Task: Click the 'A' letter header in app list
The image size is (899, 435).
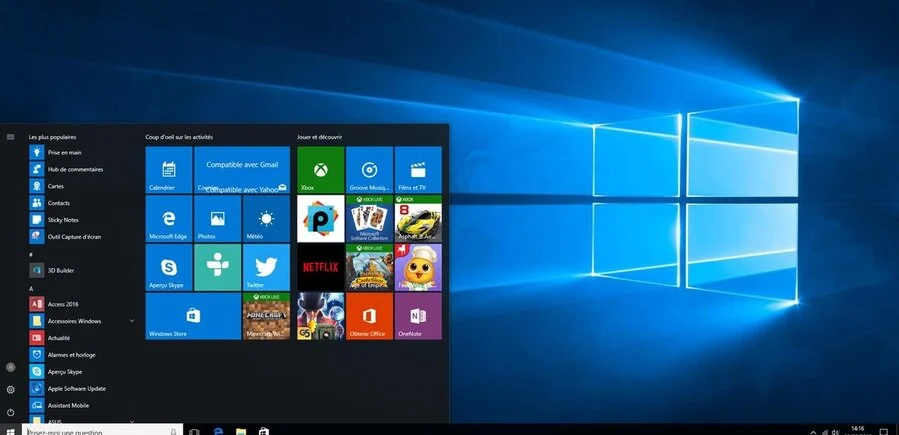Action: pos(31,288)
